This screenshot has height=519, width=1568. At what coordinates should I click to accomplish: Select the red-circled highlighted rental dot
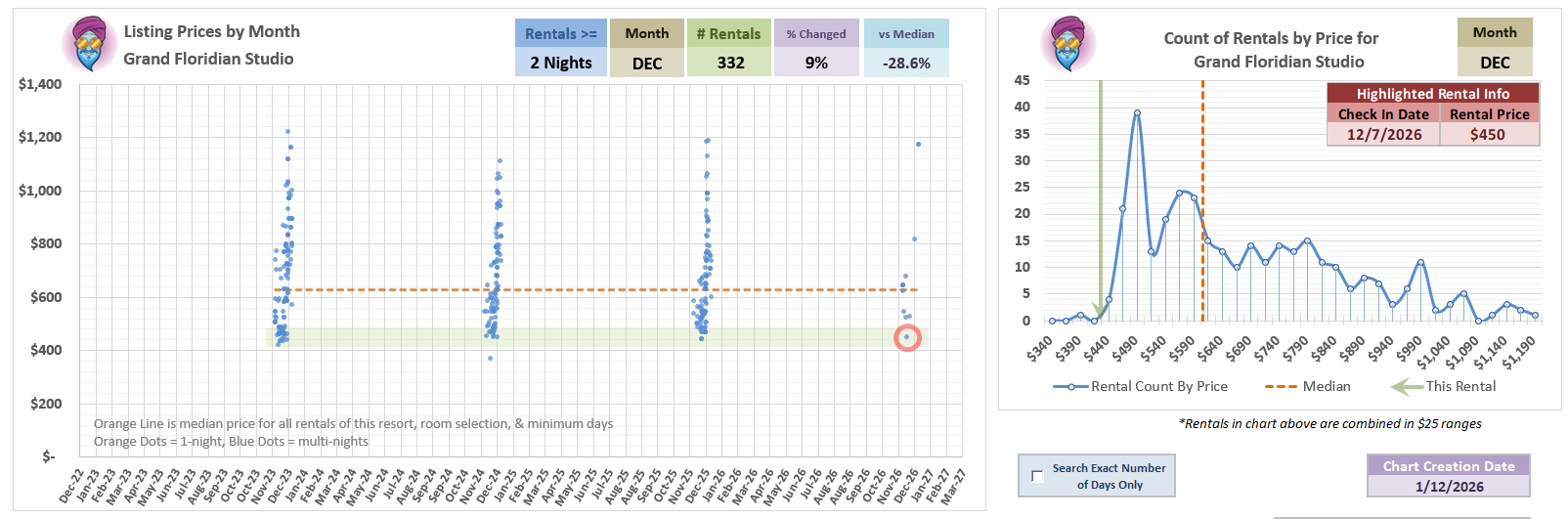point(907,337)
